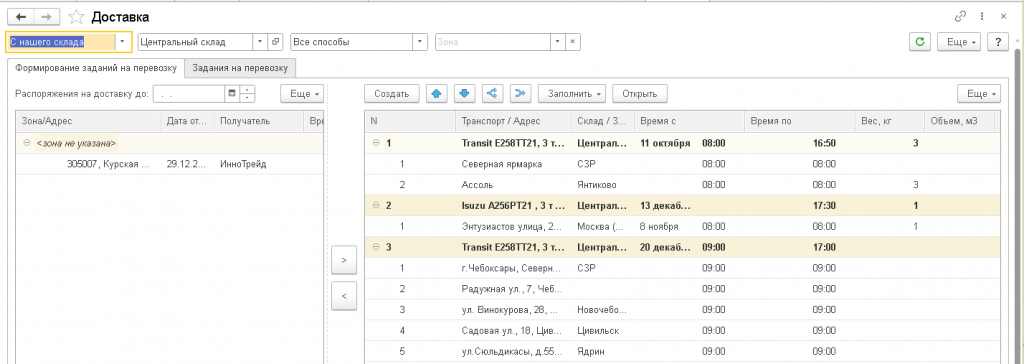This screenshot has width=1024, height=364.
Task: Click the 16:50 time cell
Action: point(824,143)
